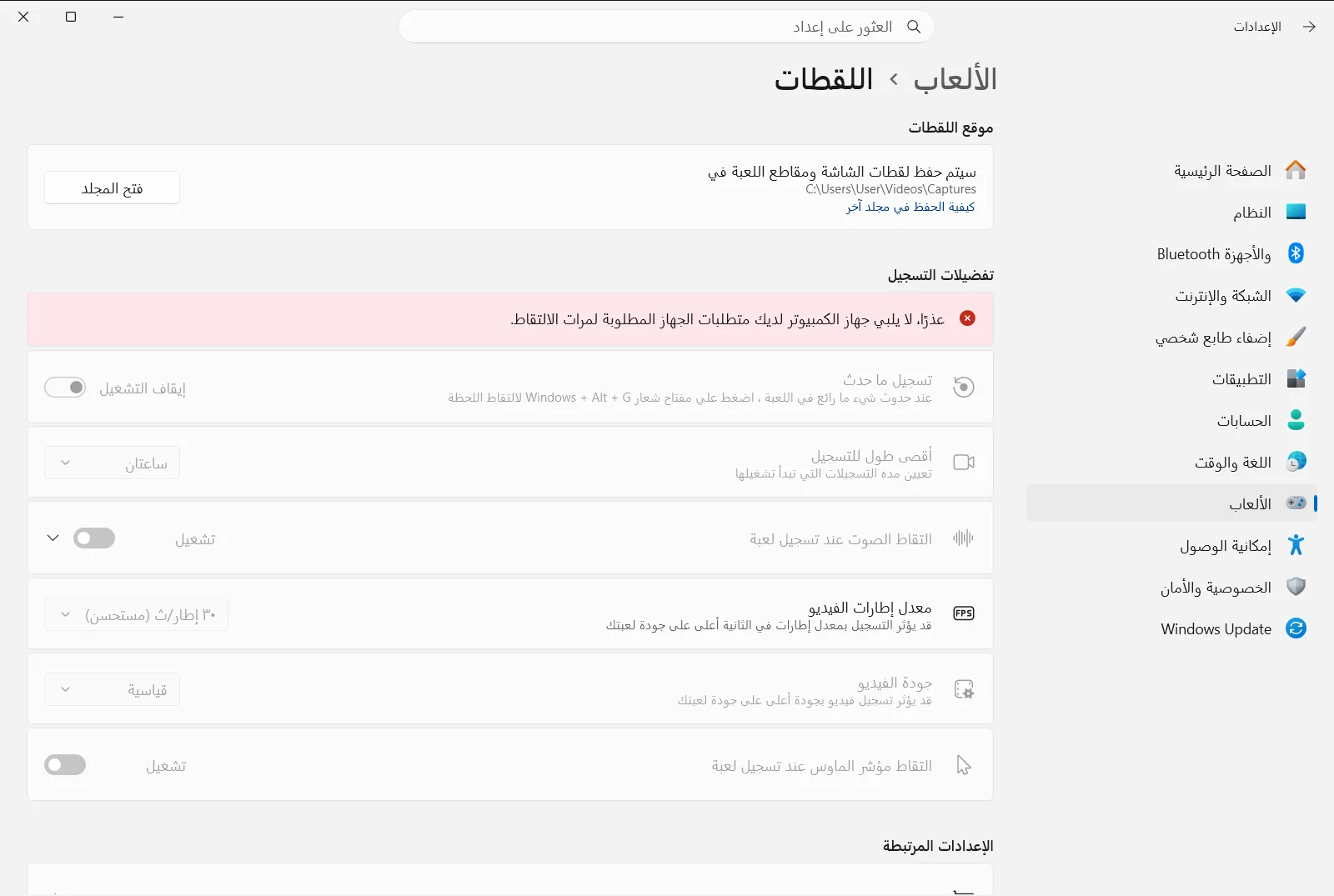This screenshot has height=896, width=1334.
Task: Click the captures path C:\Users\User\Videos\Captures
Action: [x=890, y=189]
